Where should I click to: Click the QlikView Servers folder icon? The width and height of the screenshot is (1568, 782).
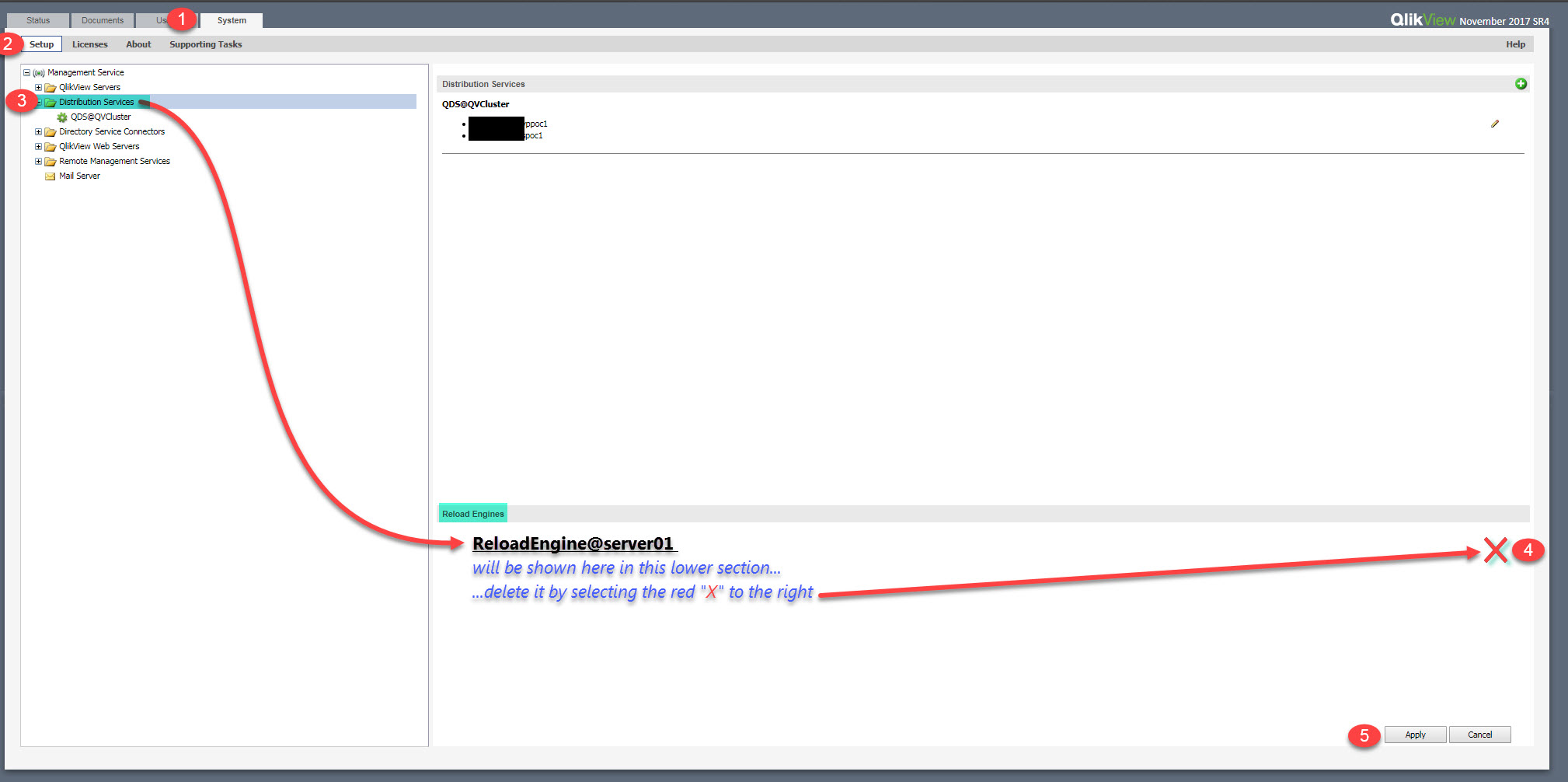[51, 88]
